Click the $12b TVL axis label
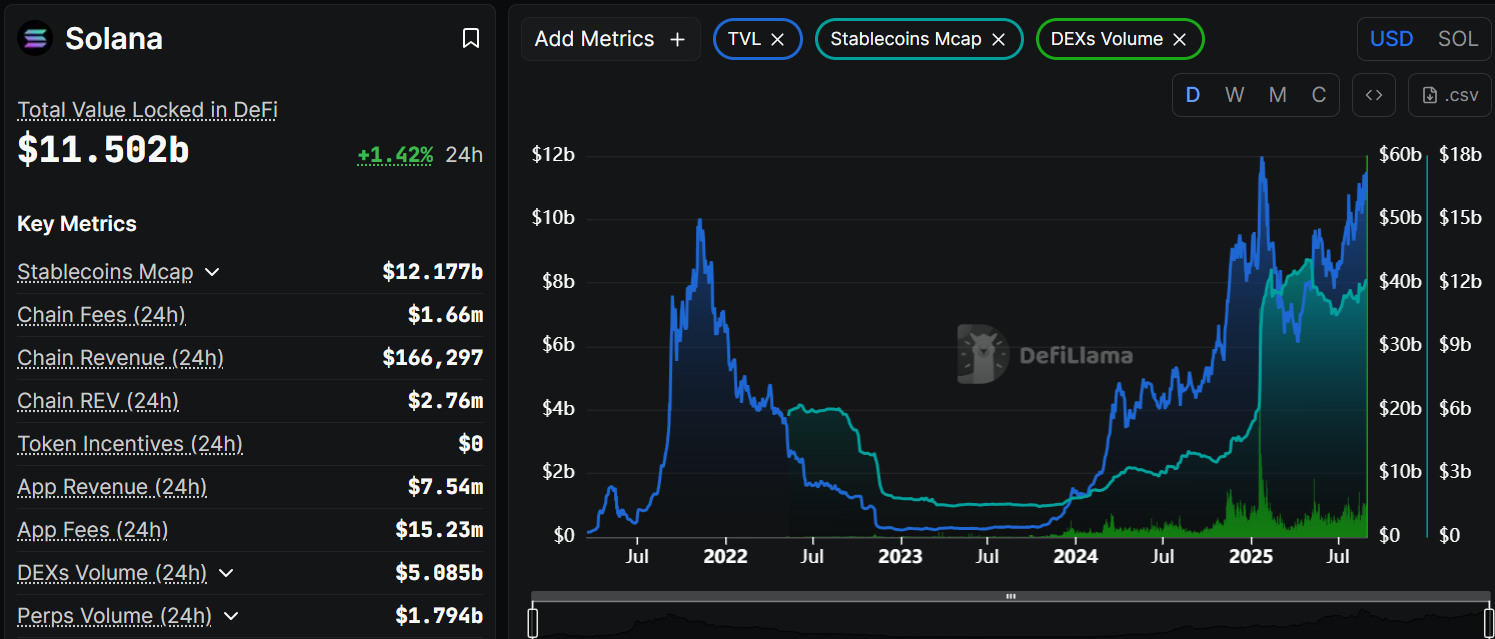1495x639 pixels. [x=553, y=155]
